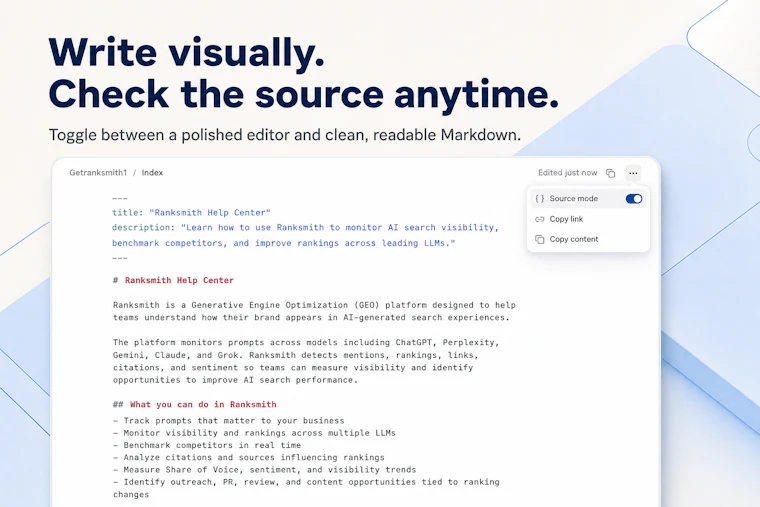The width and height of the screenshot is (760, 507).
Task: Click the Write visually headline text
Action: (x=187, y=52)
